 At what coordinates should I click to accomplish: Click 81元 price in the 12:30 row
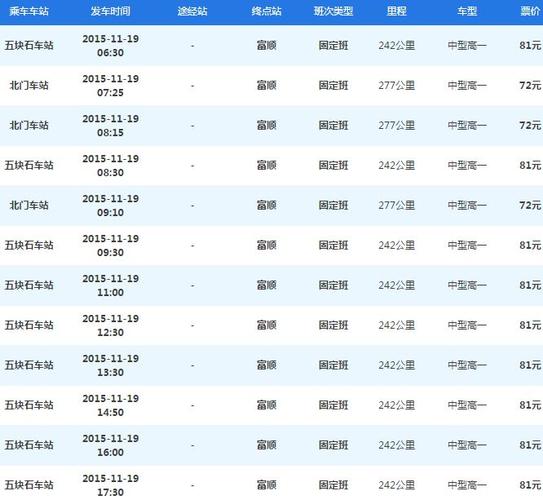pos(530,325)
